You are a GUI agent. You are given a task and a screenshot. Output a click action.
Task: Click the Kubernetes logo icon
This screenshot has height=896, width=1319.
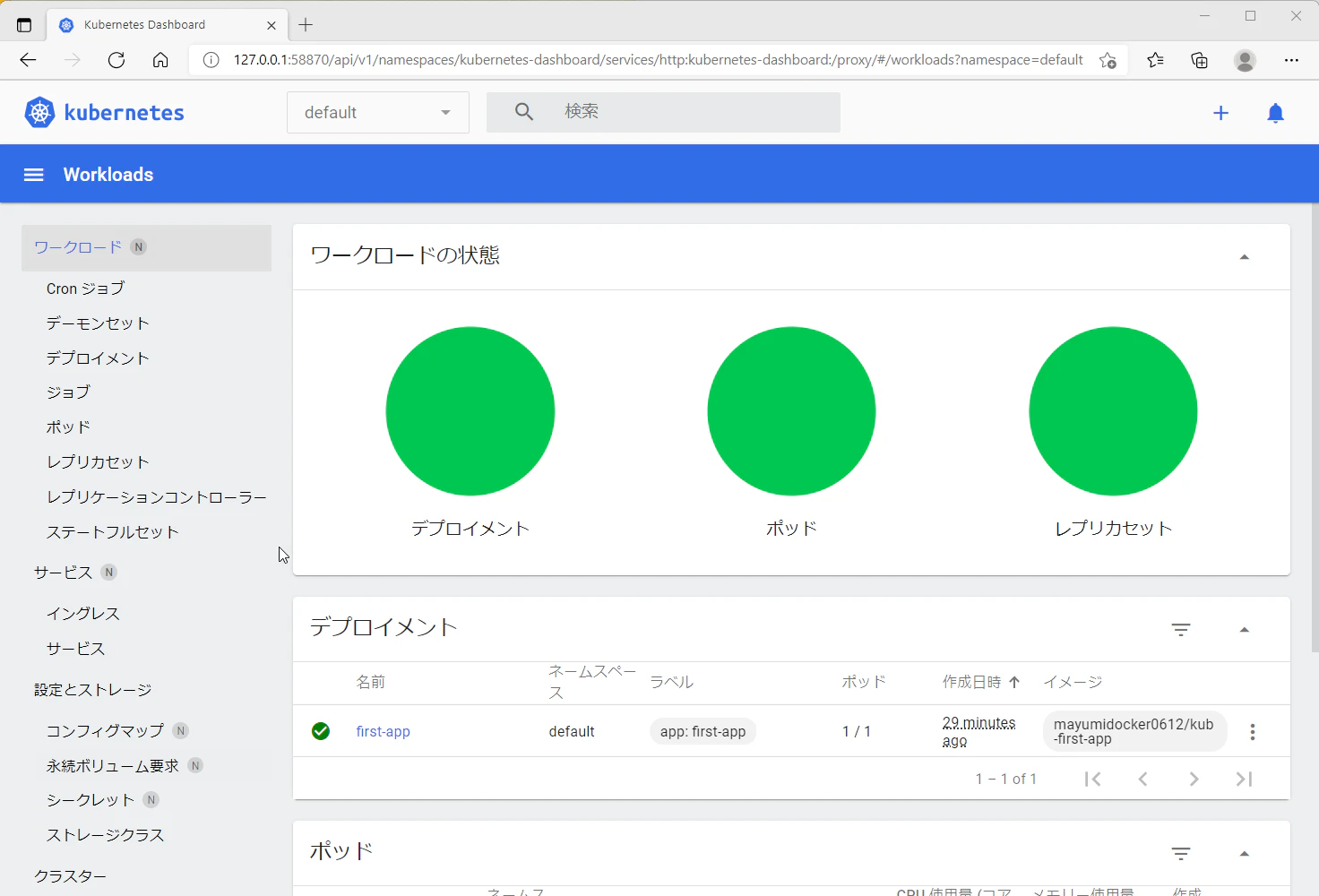tap(39, 112)
